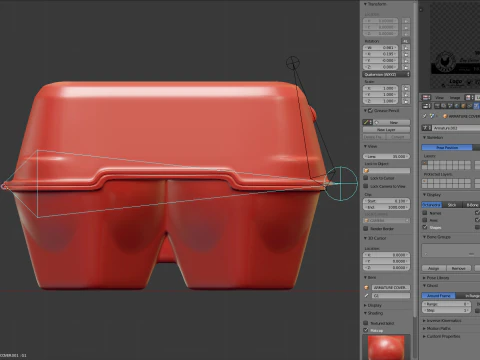
Task: Click the red matcap preview thumbnail
Action: coord(386,347)
